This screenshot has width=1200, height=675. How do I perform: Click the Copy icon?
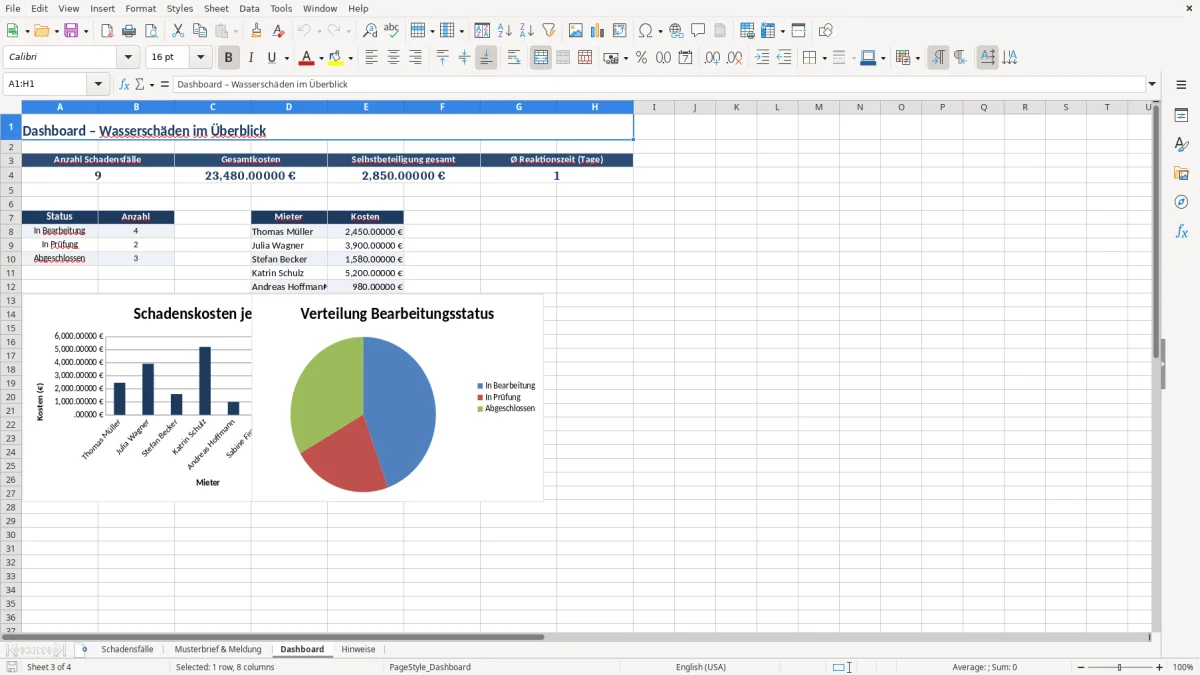click(x=200, y=31)
